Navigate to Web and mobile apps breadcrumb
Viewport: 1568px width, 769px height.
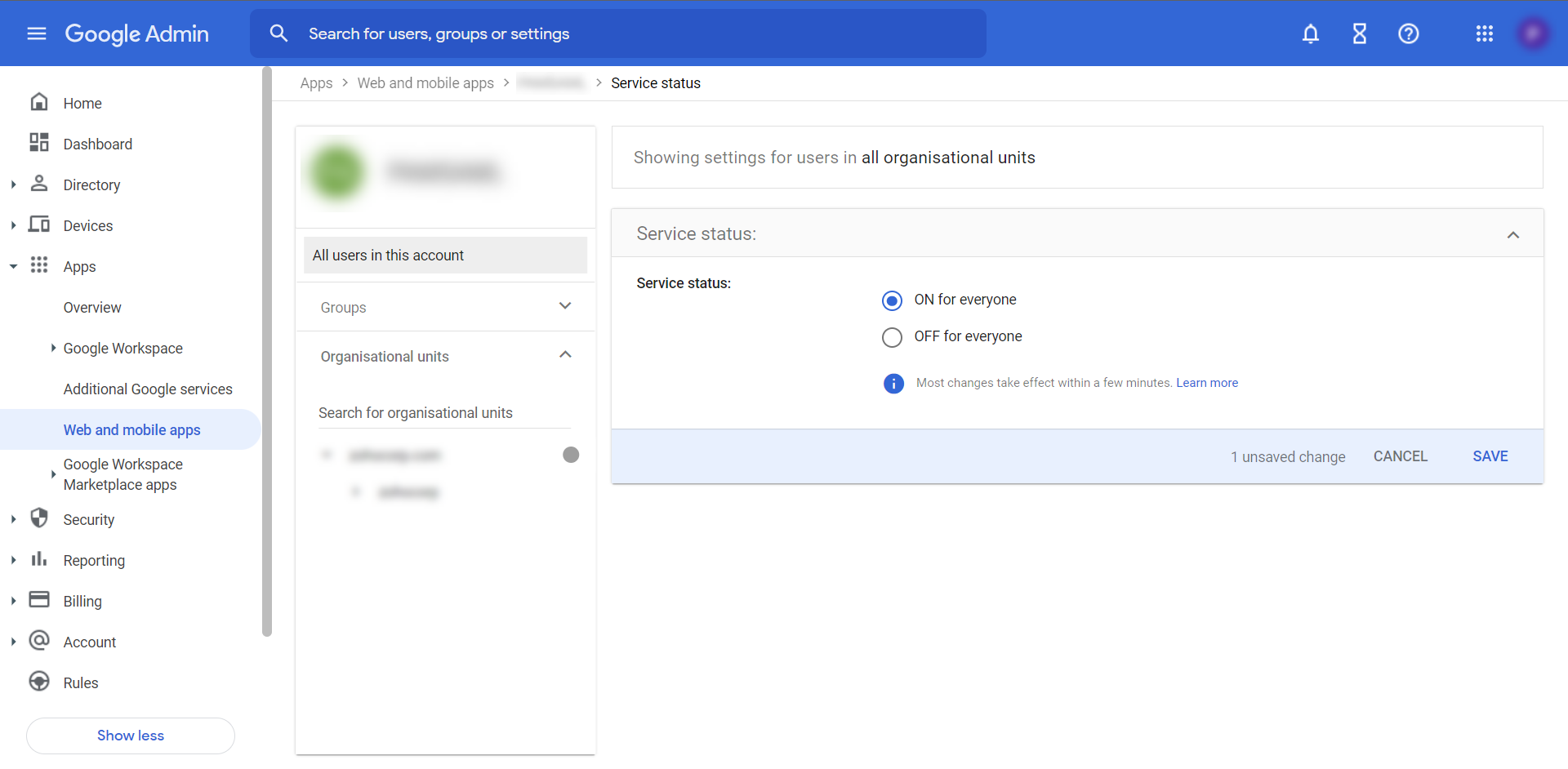(x=425, y=82)
